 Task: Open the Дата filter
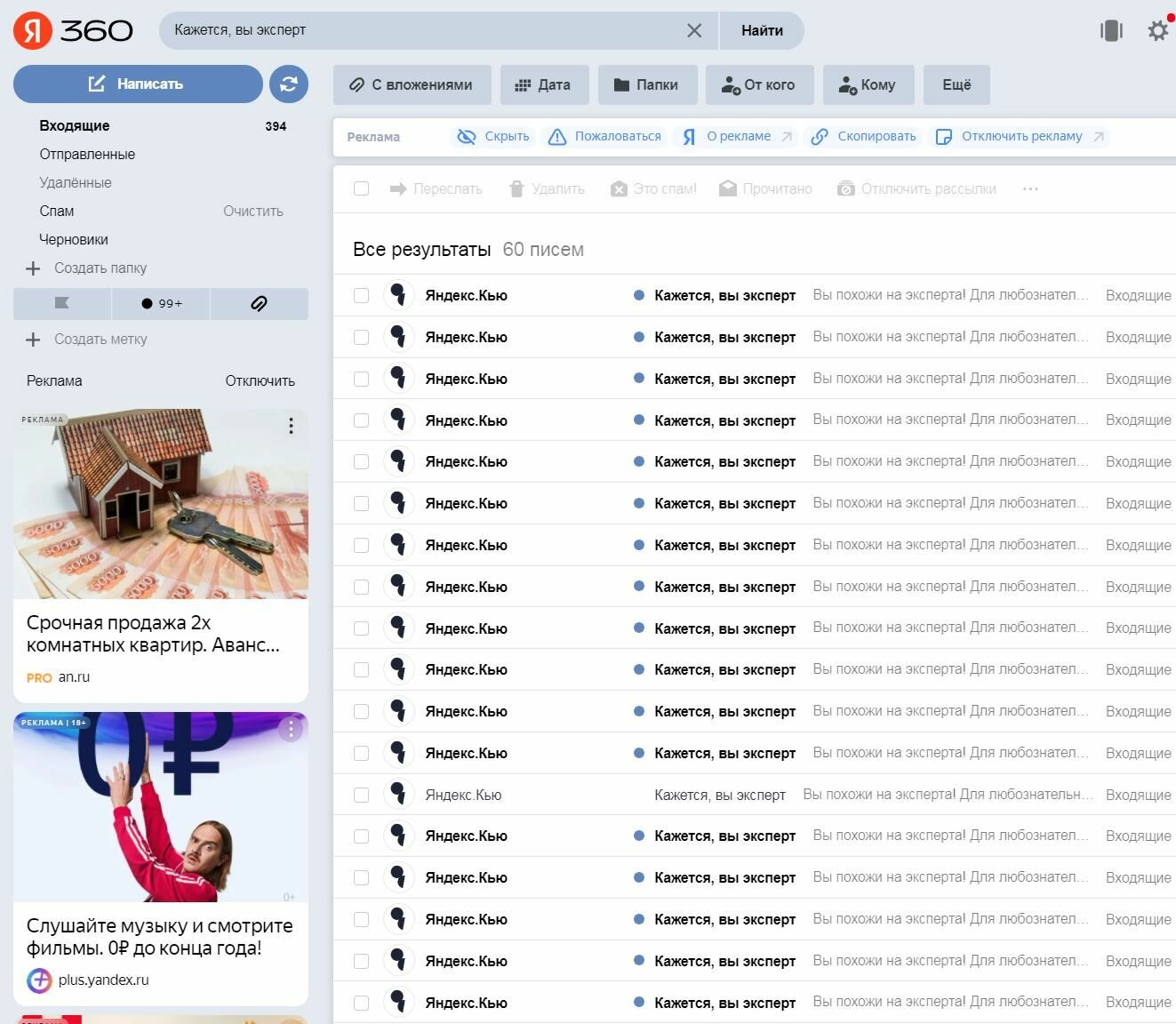544,85
